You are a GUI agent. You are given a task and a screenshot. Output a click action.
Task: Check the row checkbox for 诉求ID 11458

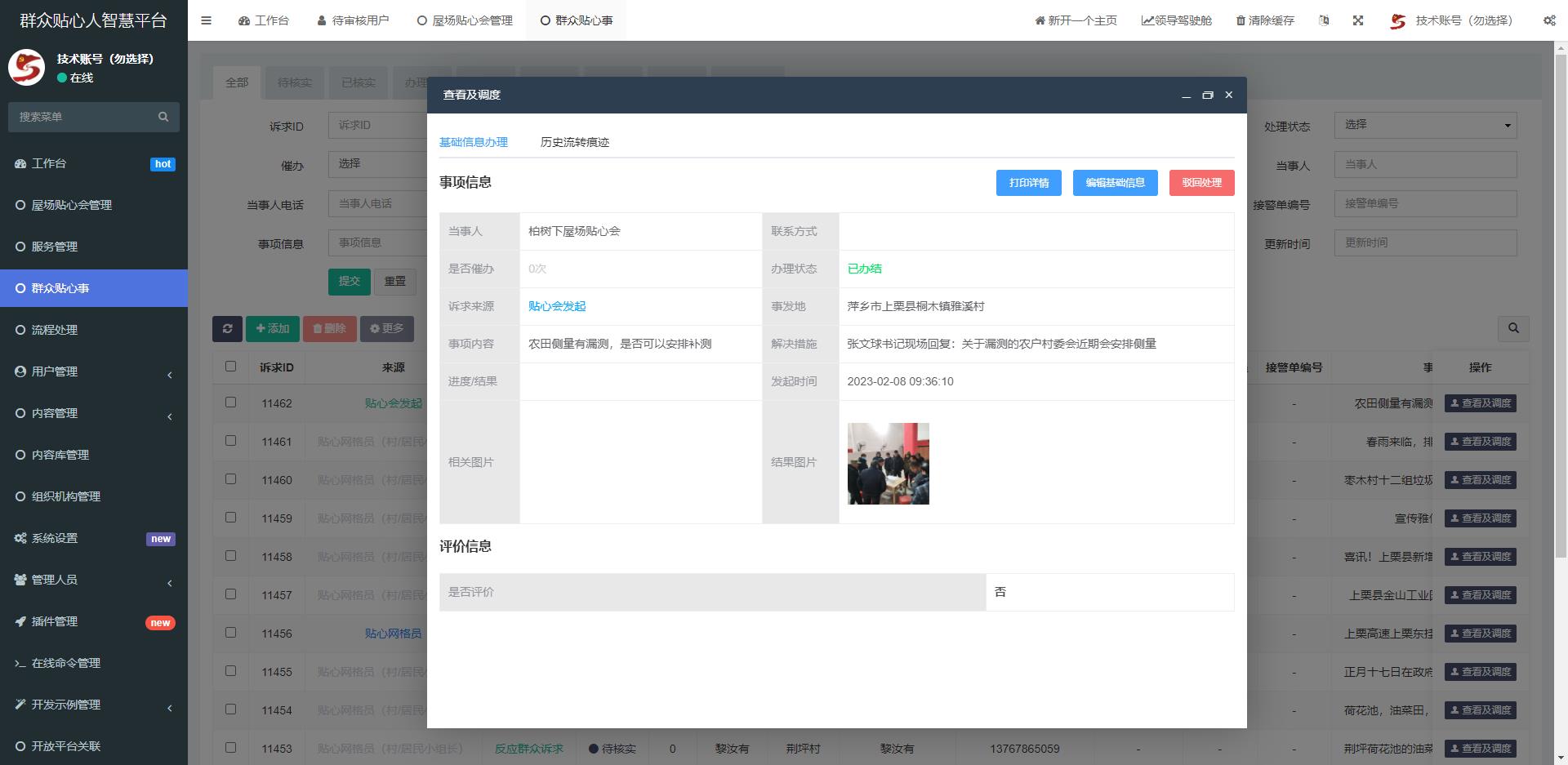coord(230,556)
